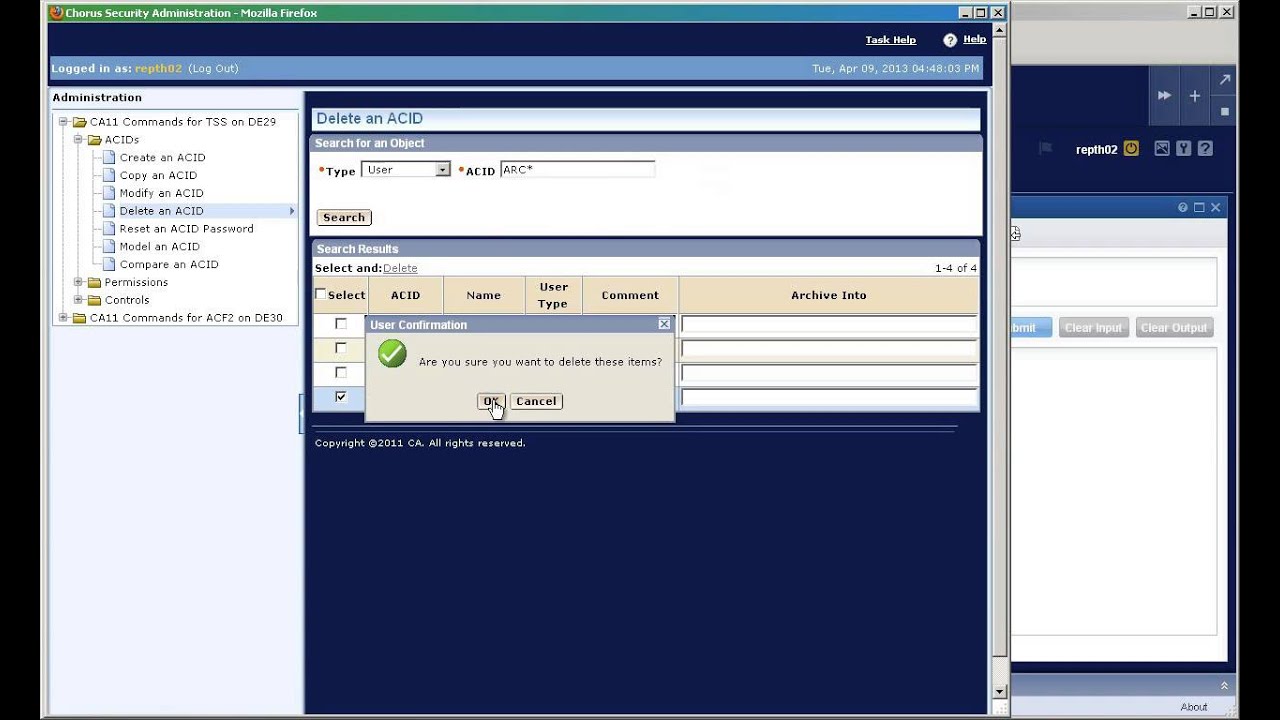Click the fast-forward arrows icon

point(1164,96)
